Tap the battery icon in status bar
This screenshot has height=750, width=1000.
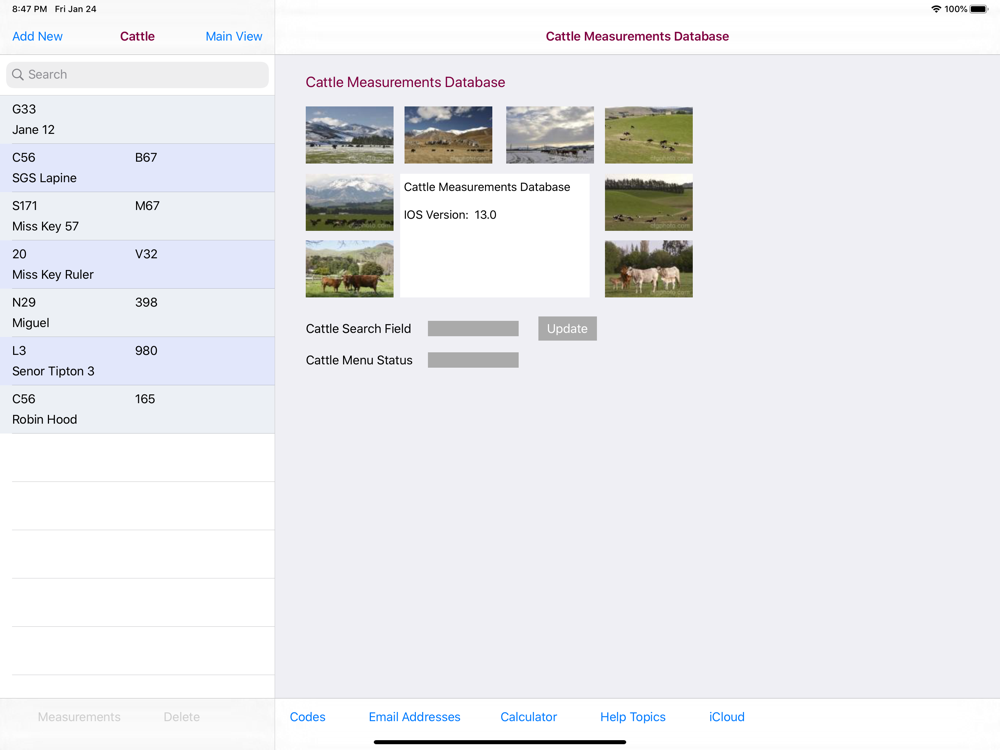click(979, 9)
